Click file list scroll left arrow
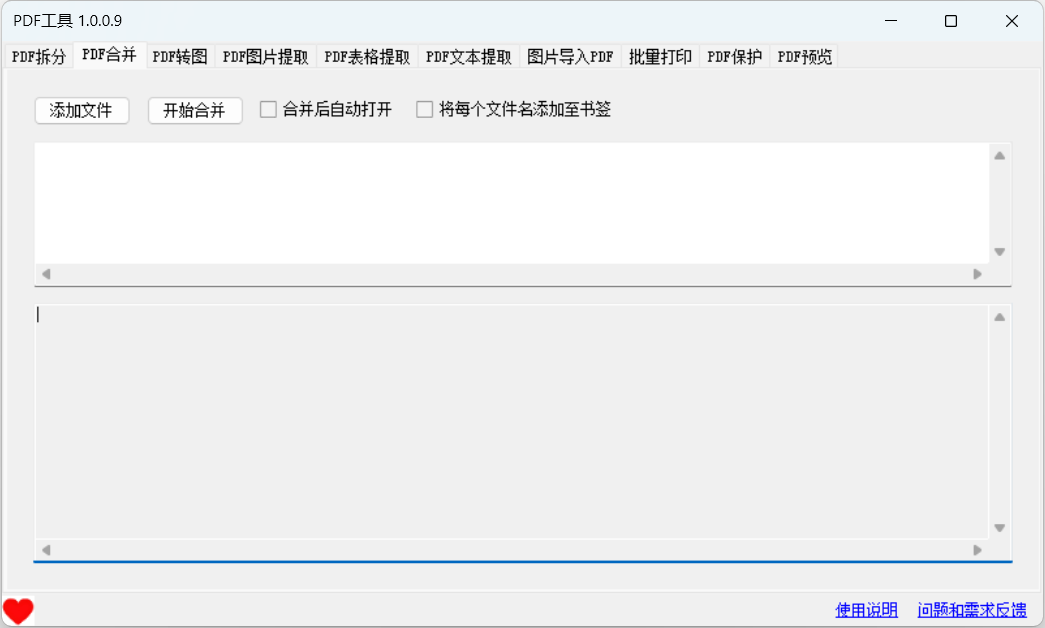The image size is (1045, 628). (46, 274)
